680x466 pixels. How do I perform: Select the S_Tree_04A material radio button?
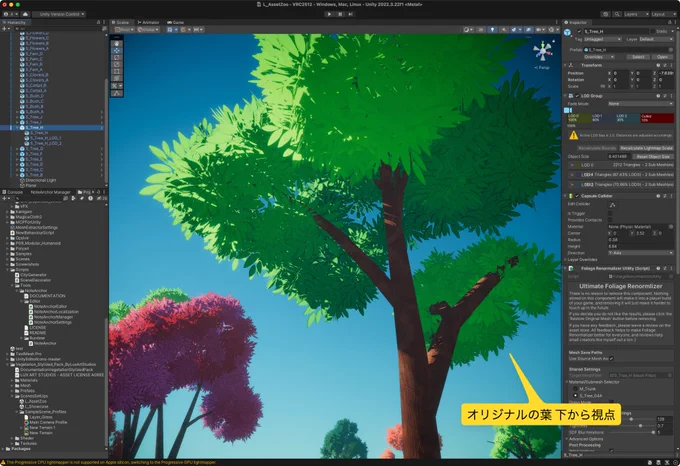575,395
